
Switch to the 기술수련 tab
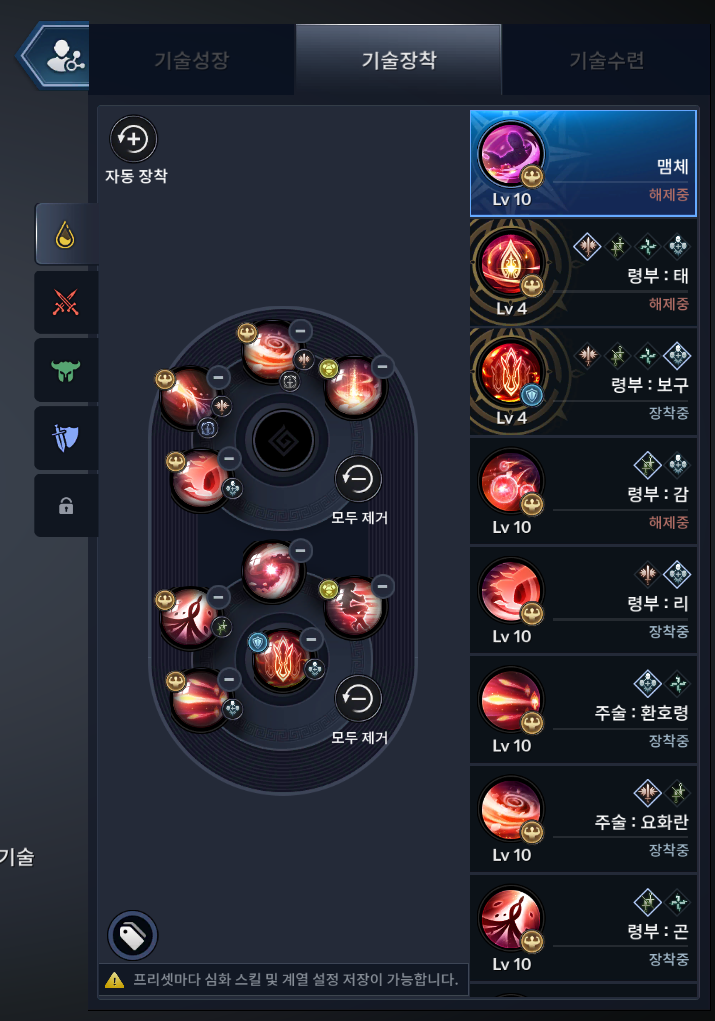[606, 60]
